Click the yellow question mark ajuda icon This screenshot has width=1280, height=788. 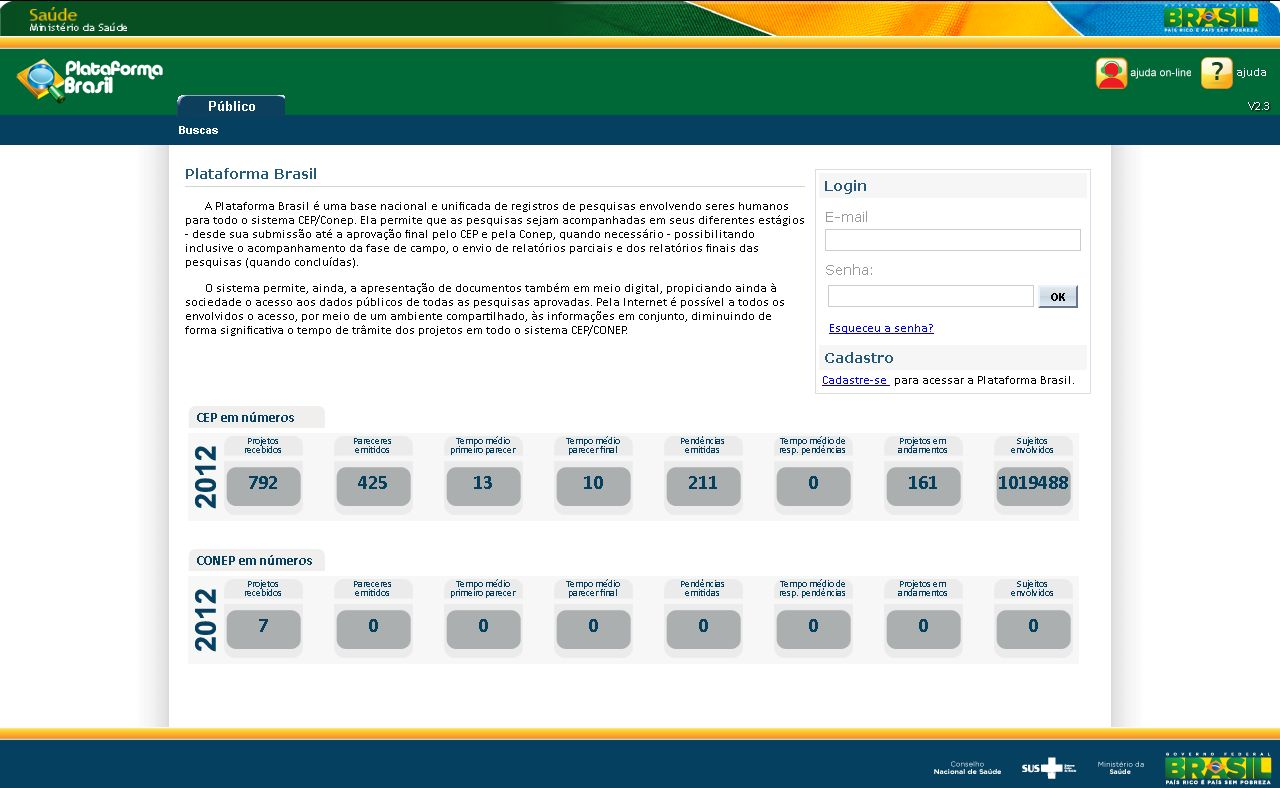[x=1217, y=73]
